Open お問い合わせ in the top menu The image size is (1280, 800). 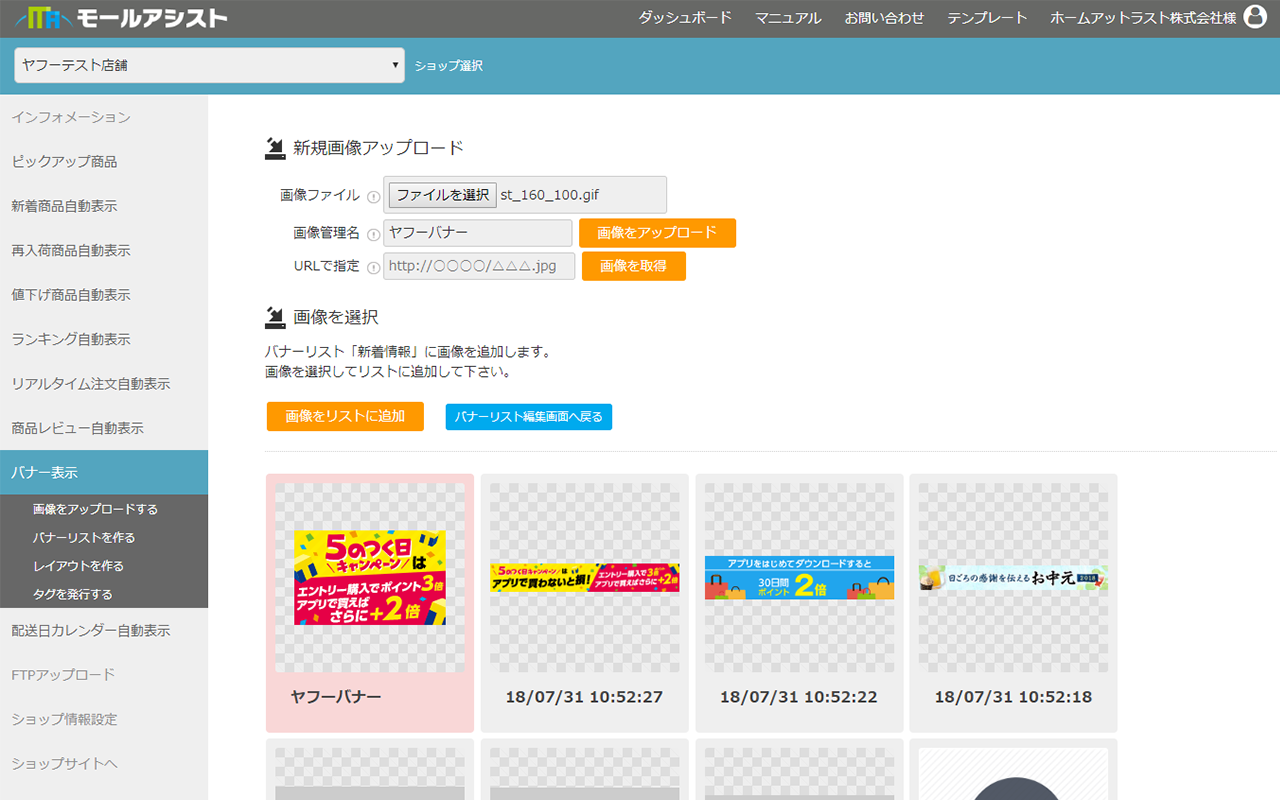[884, 18]
